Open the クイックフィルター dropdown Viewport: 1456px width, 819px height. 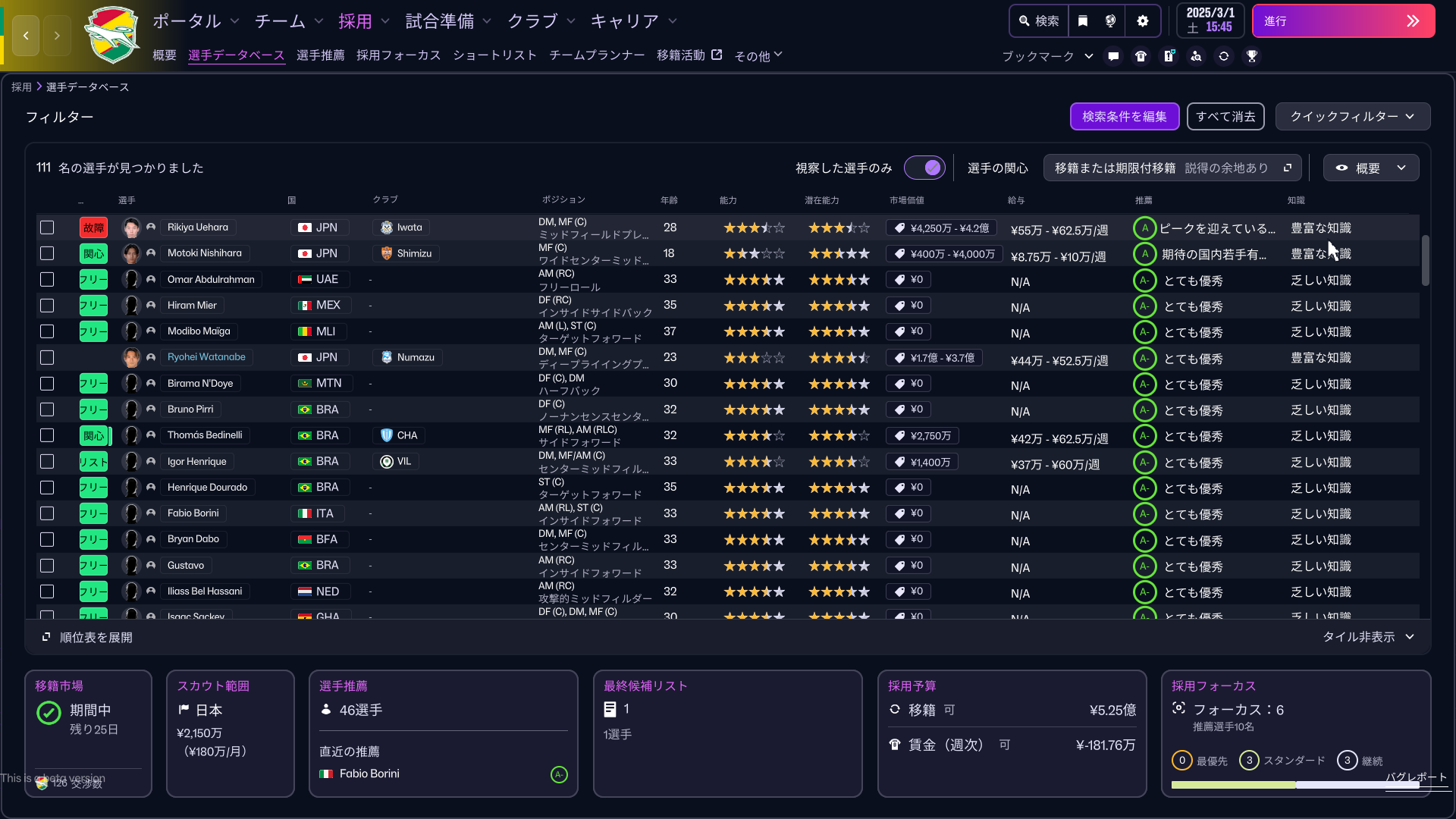(x=1353, y=117)
